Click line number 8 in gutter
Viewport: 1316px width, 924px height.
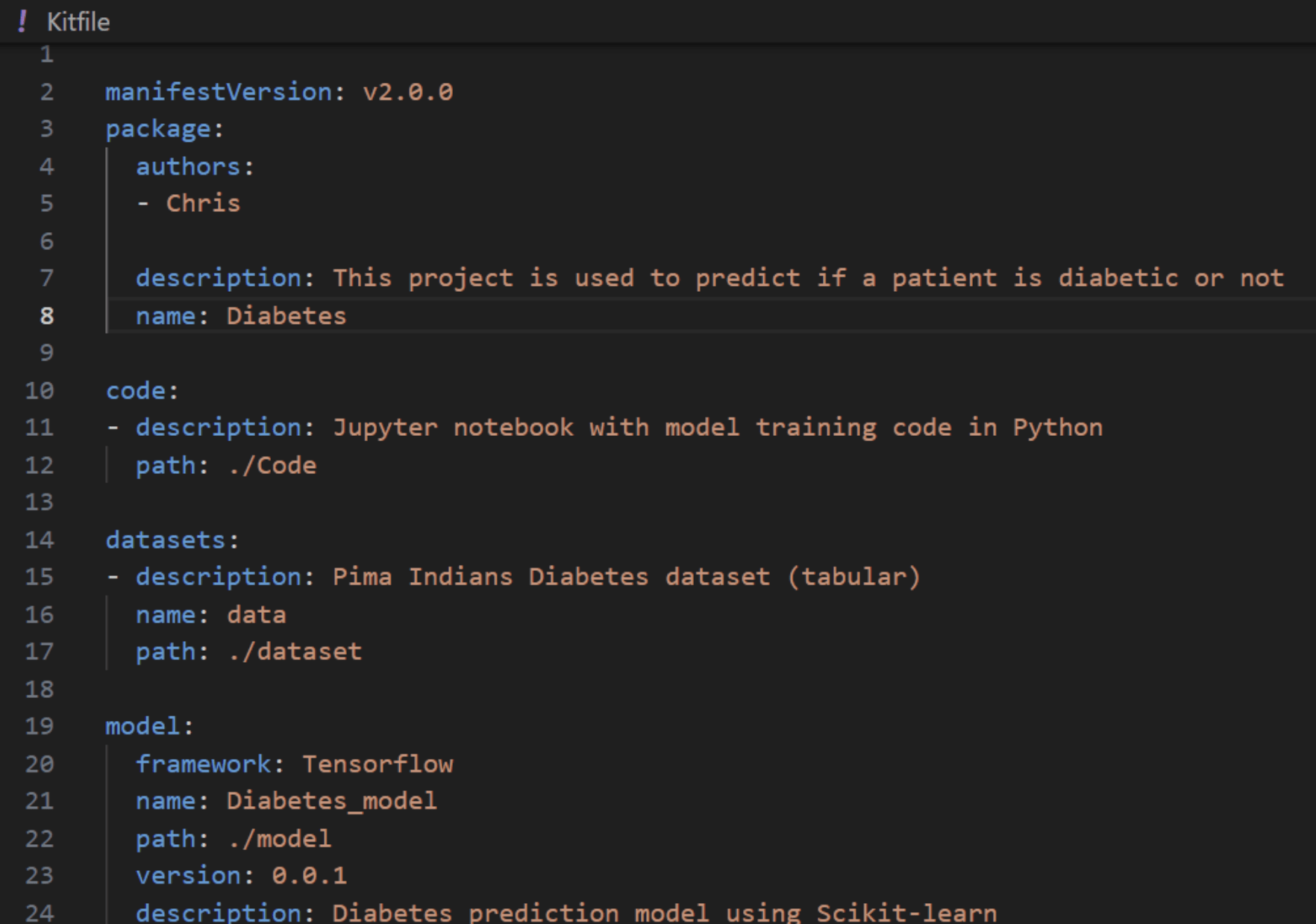pyautogui.click(x=46, y=316)
